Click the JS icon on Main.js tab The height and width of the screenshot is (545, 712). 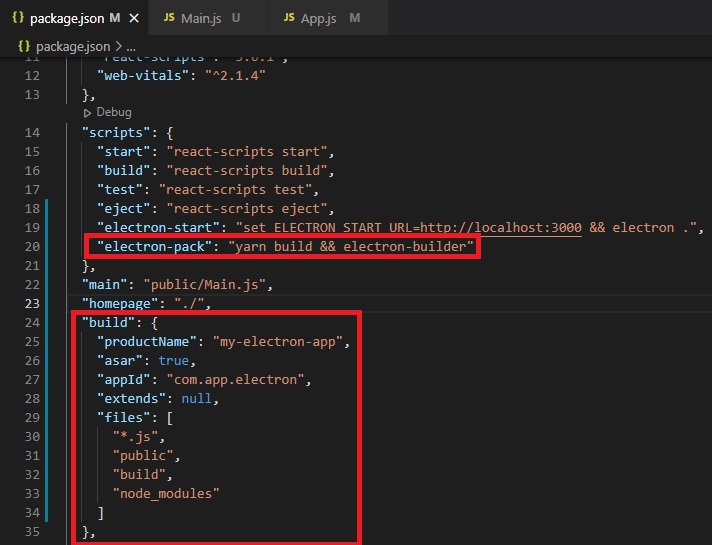click(169, 17)
